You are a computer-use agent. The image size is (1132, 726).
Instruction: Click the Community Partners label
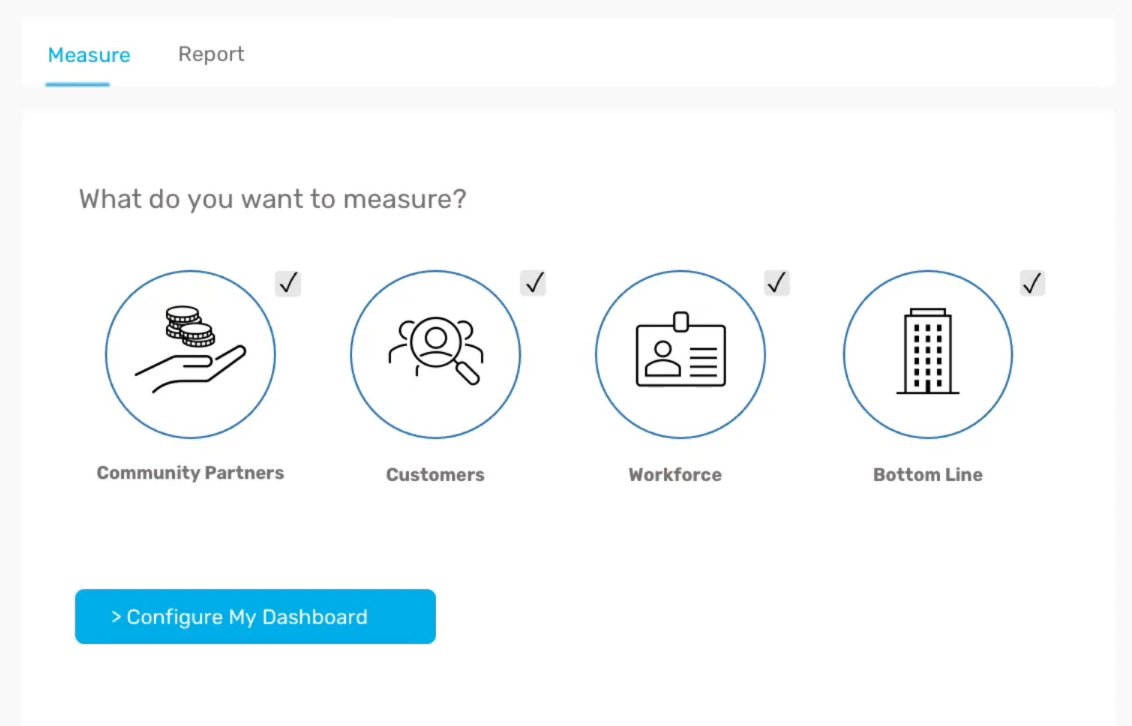click(191, 473)
